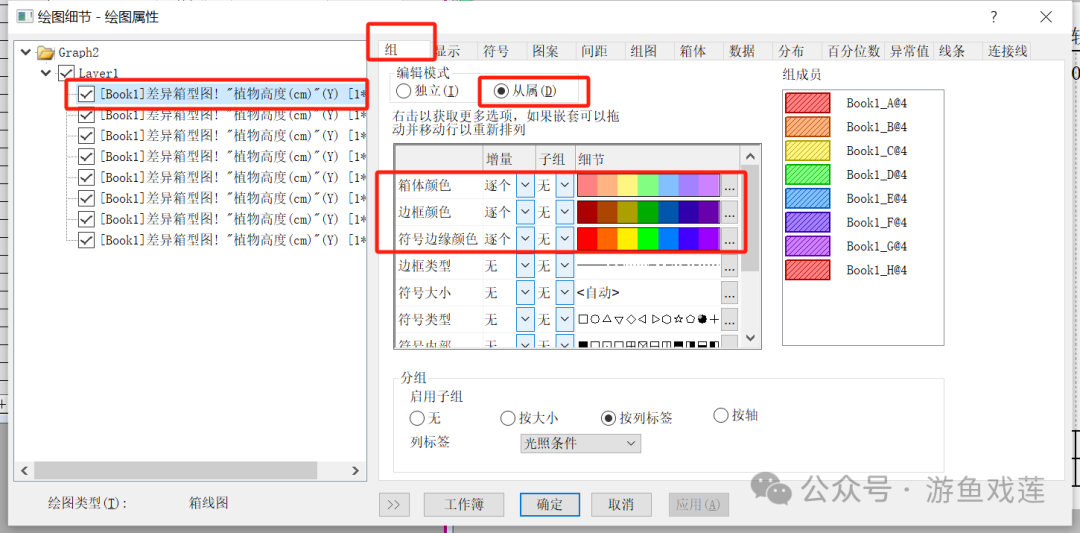The height and width of the screenshot is (533, 1080).
Task: Switch to the 分布 tab
Action: (x=790, y=51)
